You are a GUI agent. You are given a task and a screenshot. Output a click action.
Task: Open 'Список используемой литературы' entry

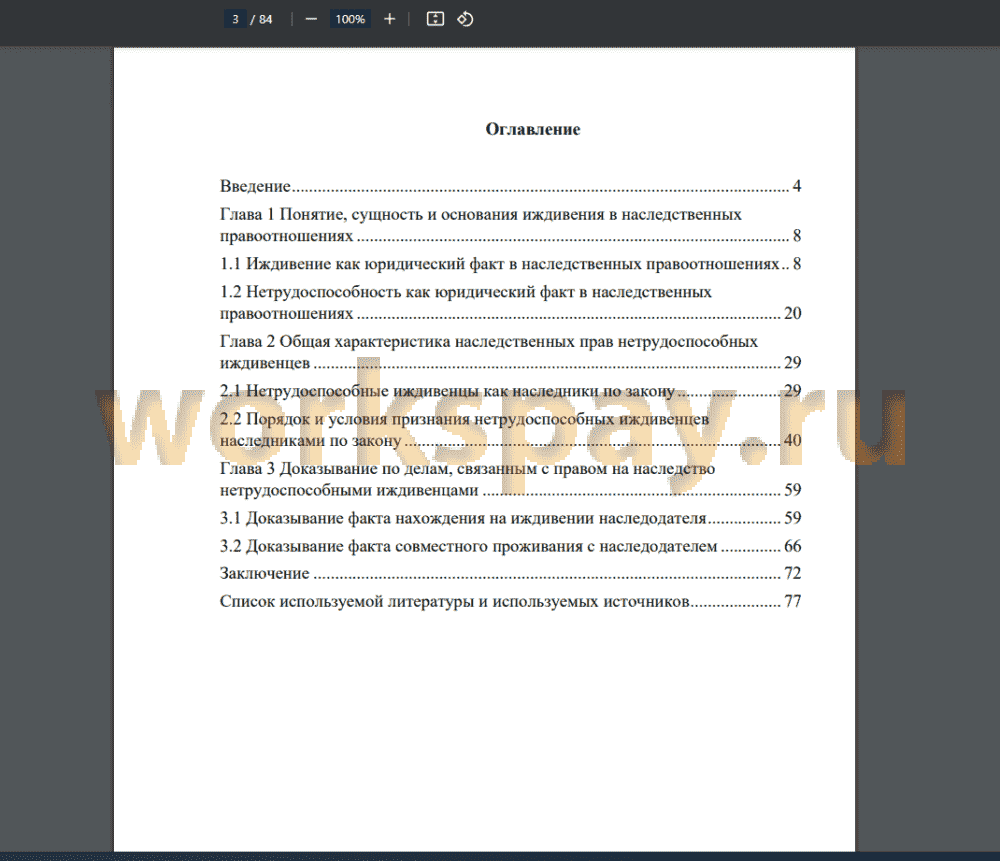click(510, 601)
